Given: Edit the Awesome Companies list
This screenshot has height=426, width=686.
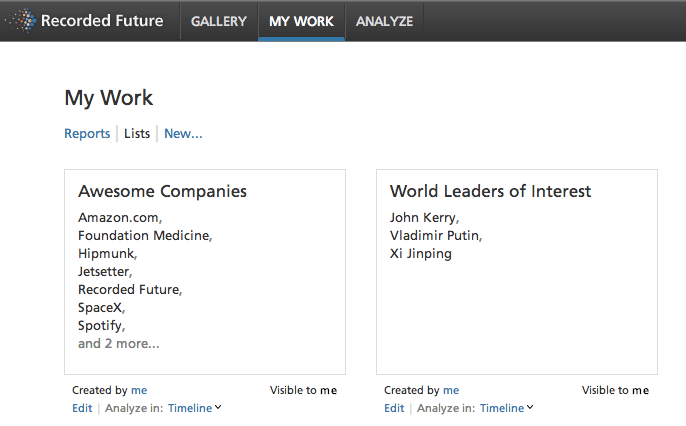Looking at the screenshot, I should click(82, 408).
